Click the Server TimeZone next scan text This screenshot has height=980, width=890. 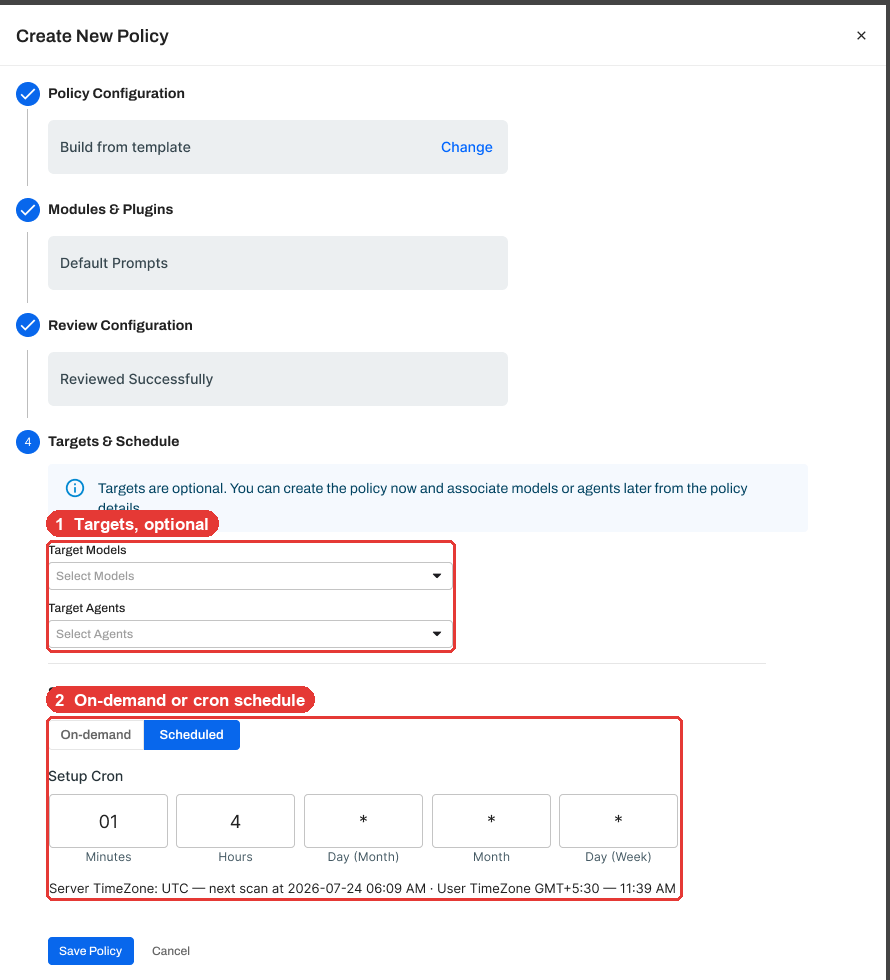(x=362, y=888)
